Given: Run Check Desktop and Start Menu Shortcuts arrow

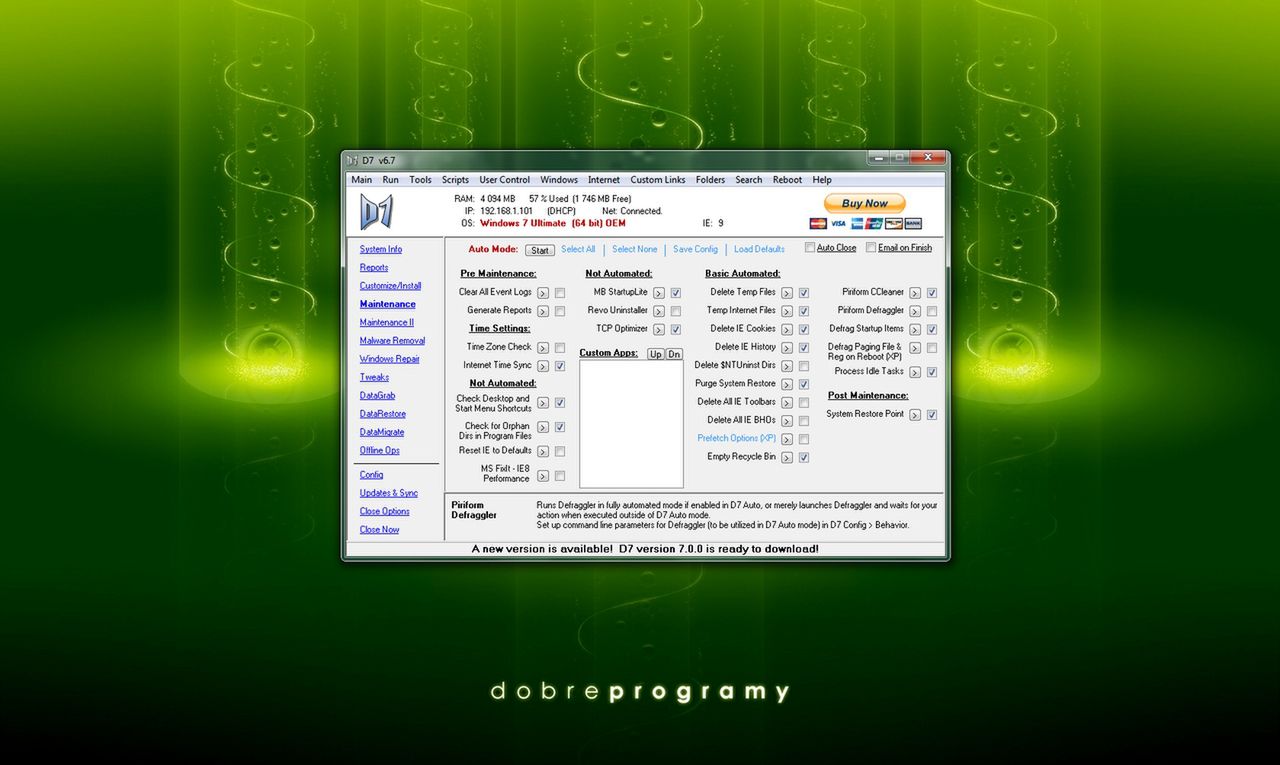Looking at the screenshot, I should pos(543,403).
